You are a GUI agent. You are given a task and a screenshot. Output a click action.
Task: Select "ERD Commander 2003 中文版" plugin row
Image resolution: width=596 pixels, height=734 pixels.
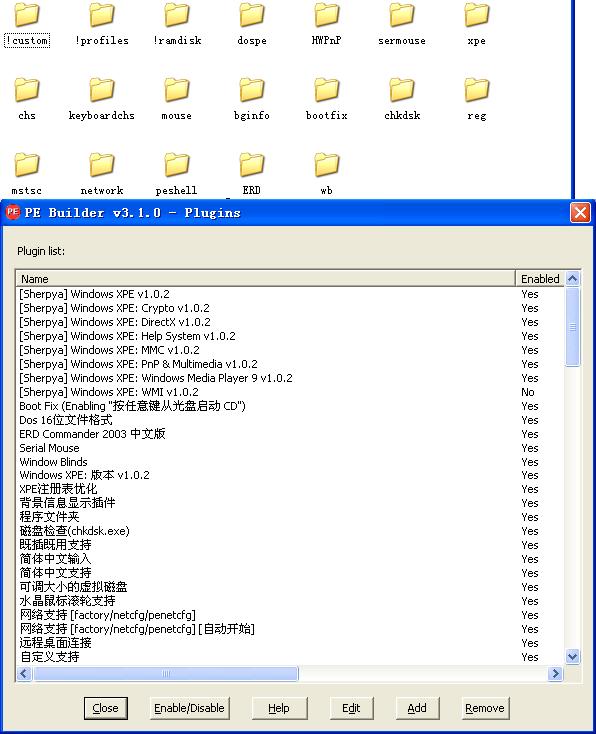(290, 434)
